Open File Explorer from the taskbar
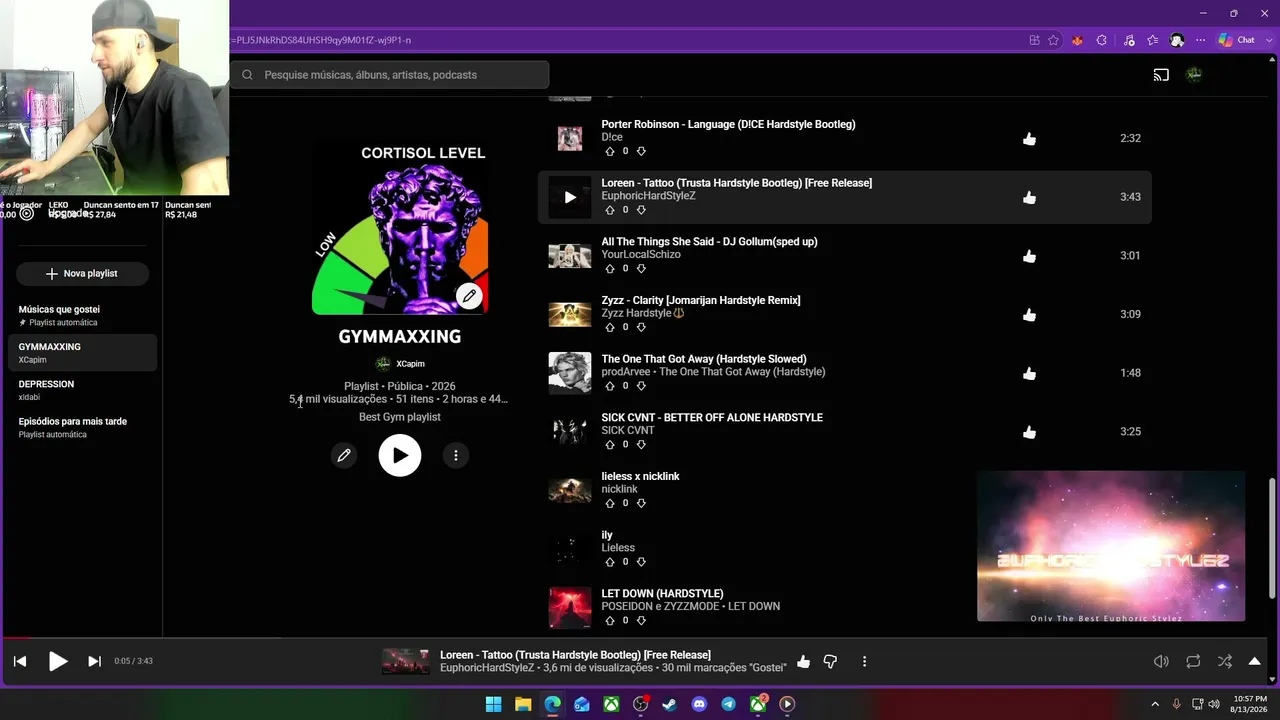1280x720 pixels. tap(523, 704)
